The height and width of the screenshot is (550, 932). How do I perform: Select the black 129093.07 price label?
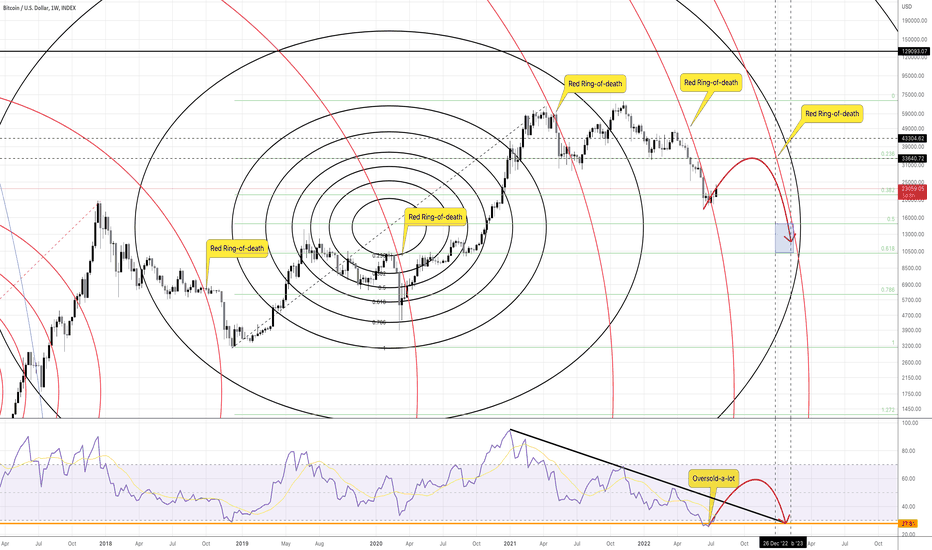(x=914, y=52)
